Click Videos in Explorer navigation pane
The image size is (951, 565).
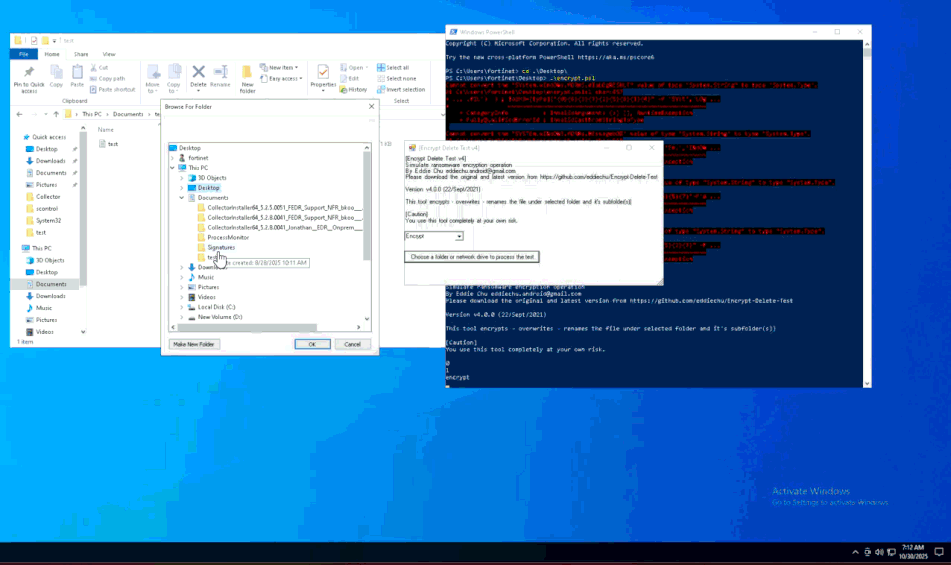44,332
